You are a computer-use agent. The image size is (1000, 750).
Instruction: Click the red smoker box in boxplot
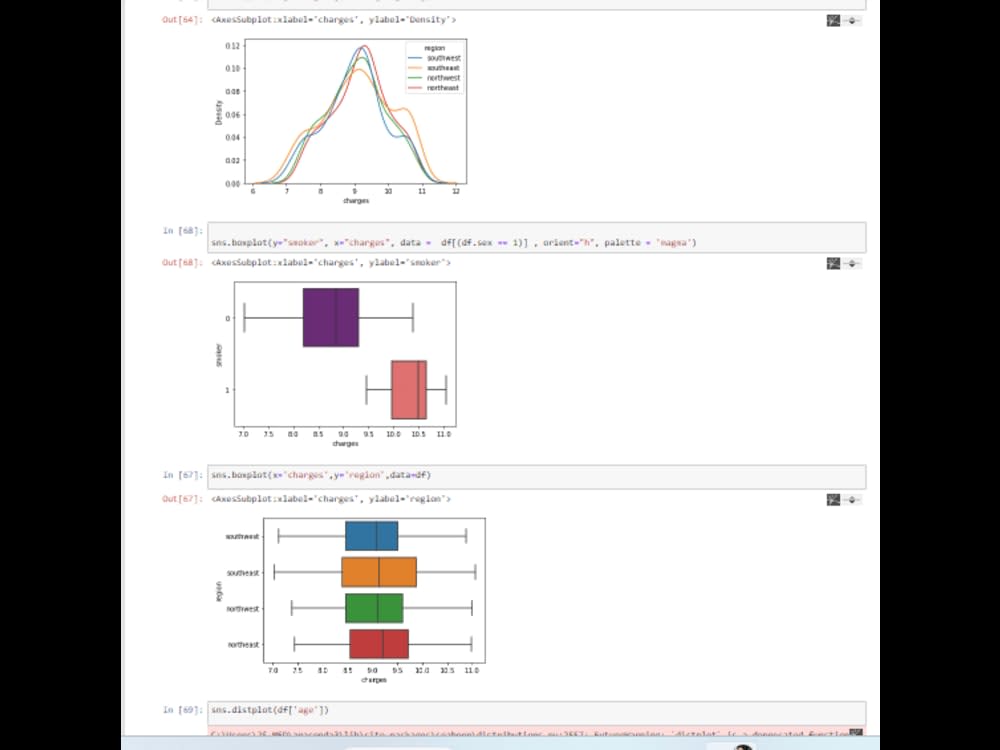[409, 390]
